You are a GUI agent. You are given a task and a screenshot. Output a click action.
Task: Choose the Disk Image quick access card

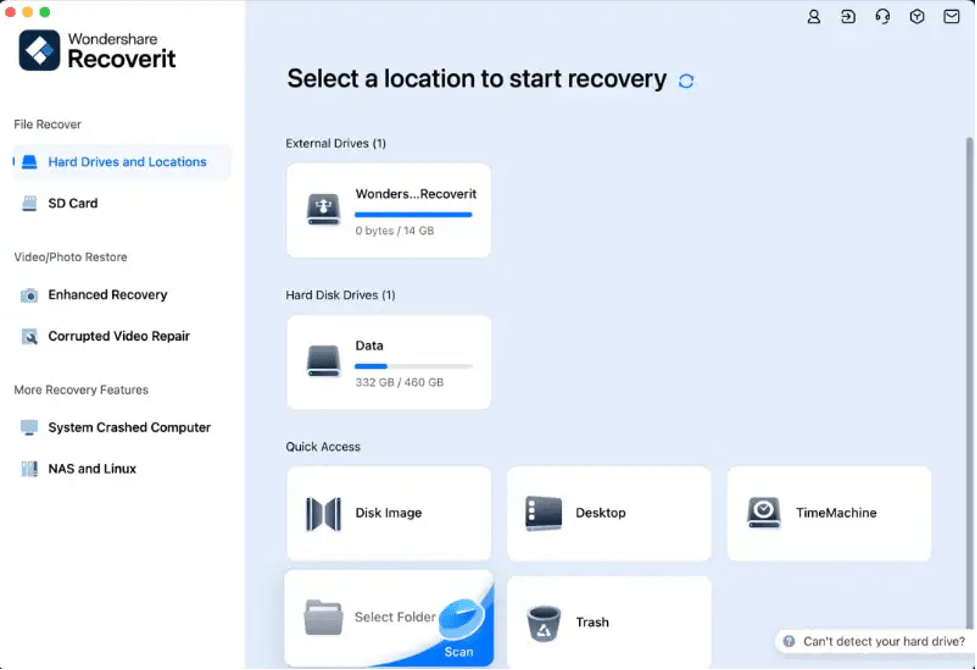[x=389, y=514]
